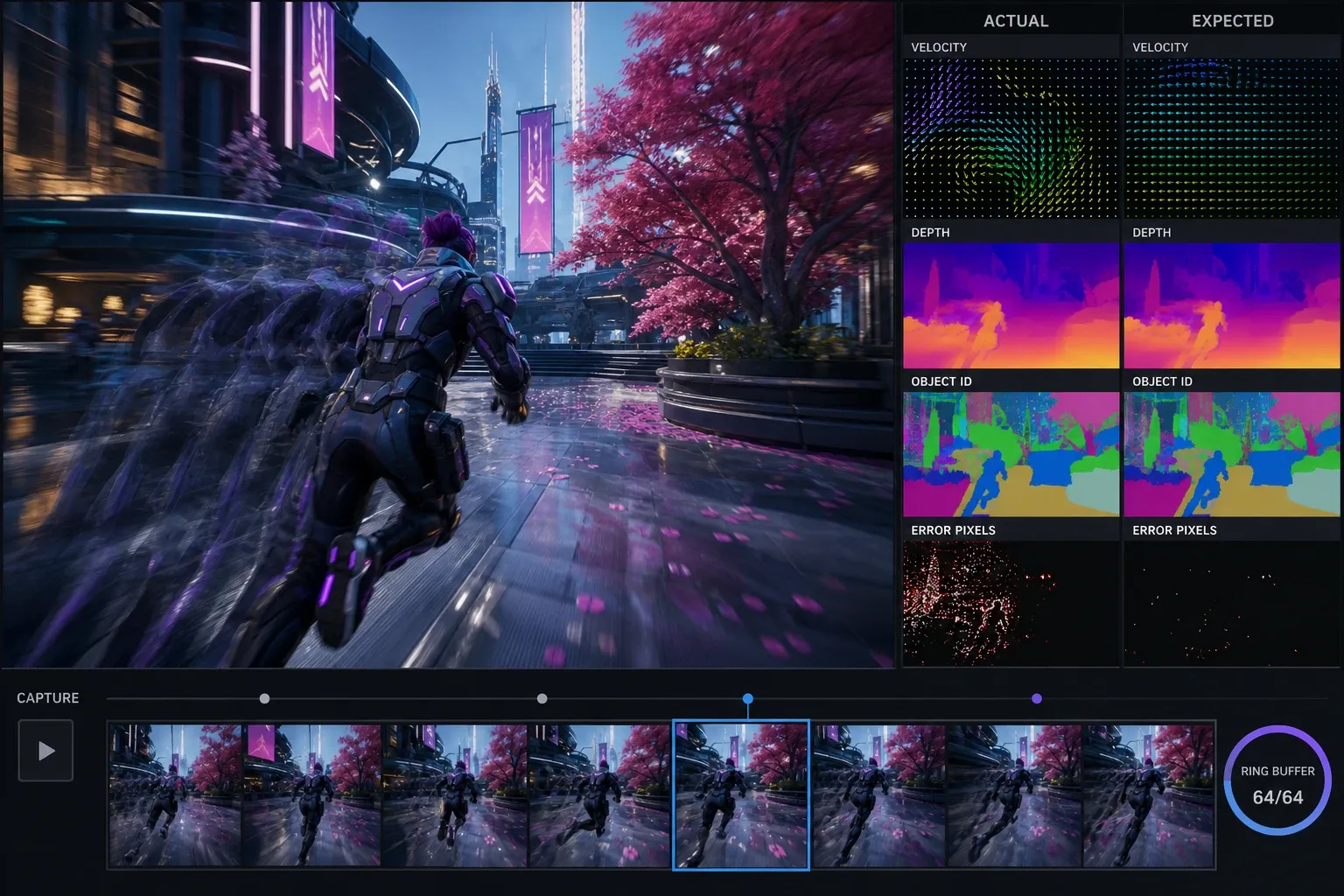The width and height of the screenshot is (1344, 896).
Task: Open the Actual error pixels view
Action: pos(1011,604)
